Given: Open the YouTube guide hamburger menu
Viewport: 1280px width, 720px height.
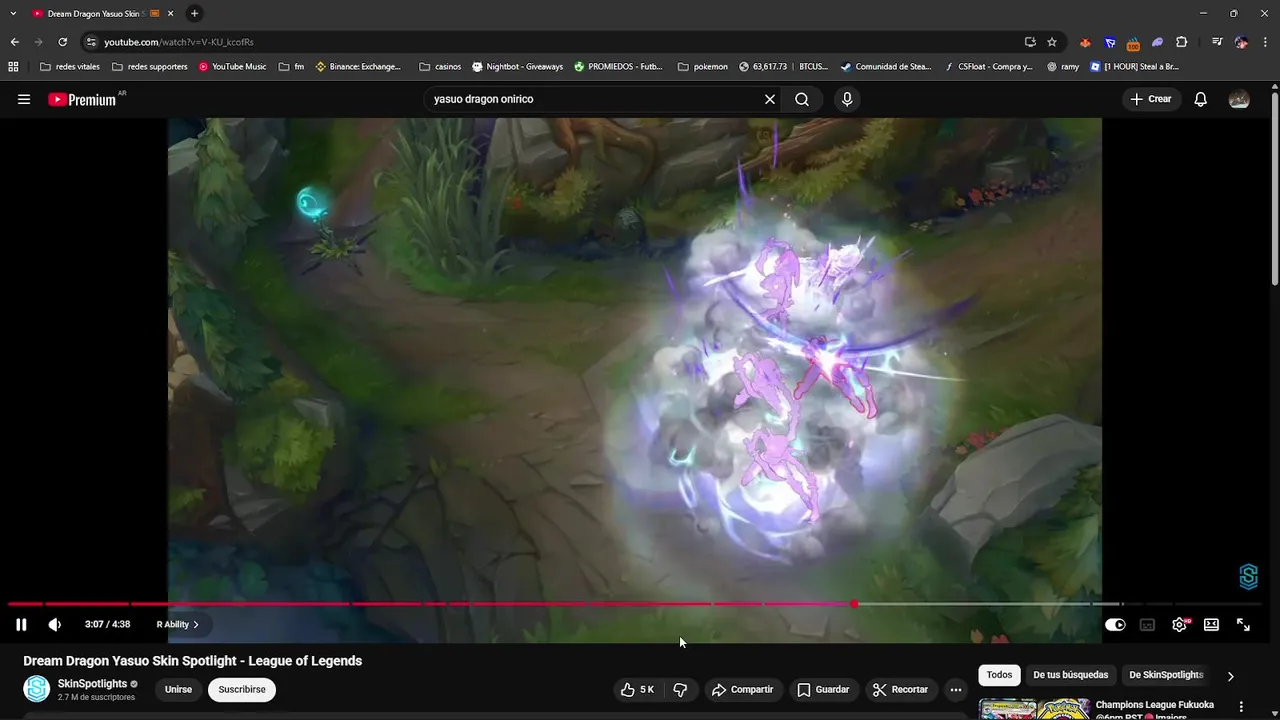Looking at the screenshot, I should coord(24,99).
